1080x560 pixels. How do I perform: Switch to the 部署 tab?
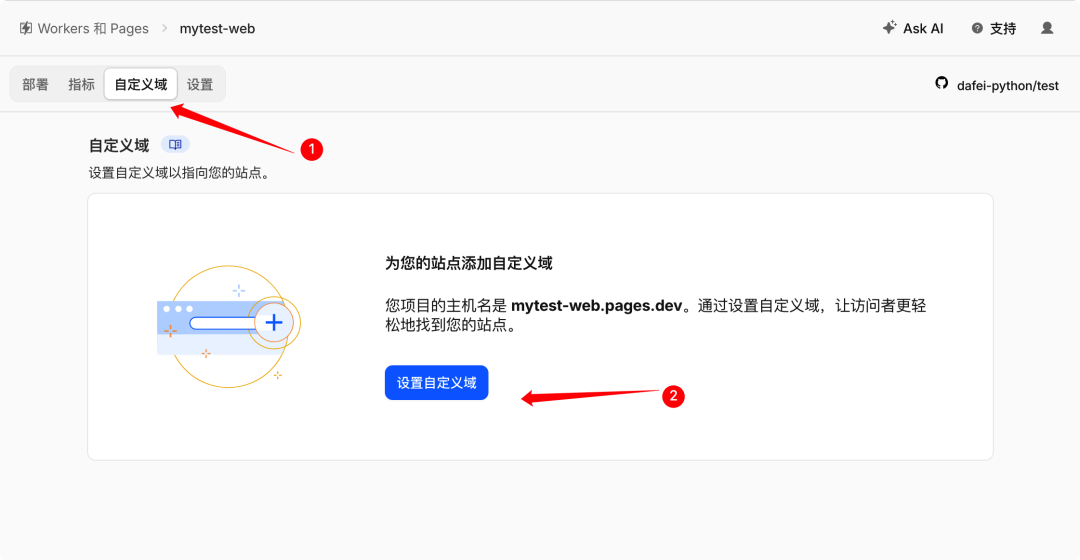click(x=35, y=84)
